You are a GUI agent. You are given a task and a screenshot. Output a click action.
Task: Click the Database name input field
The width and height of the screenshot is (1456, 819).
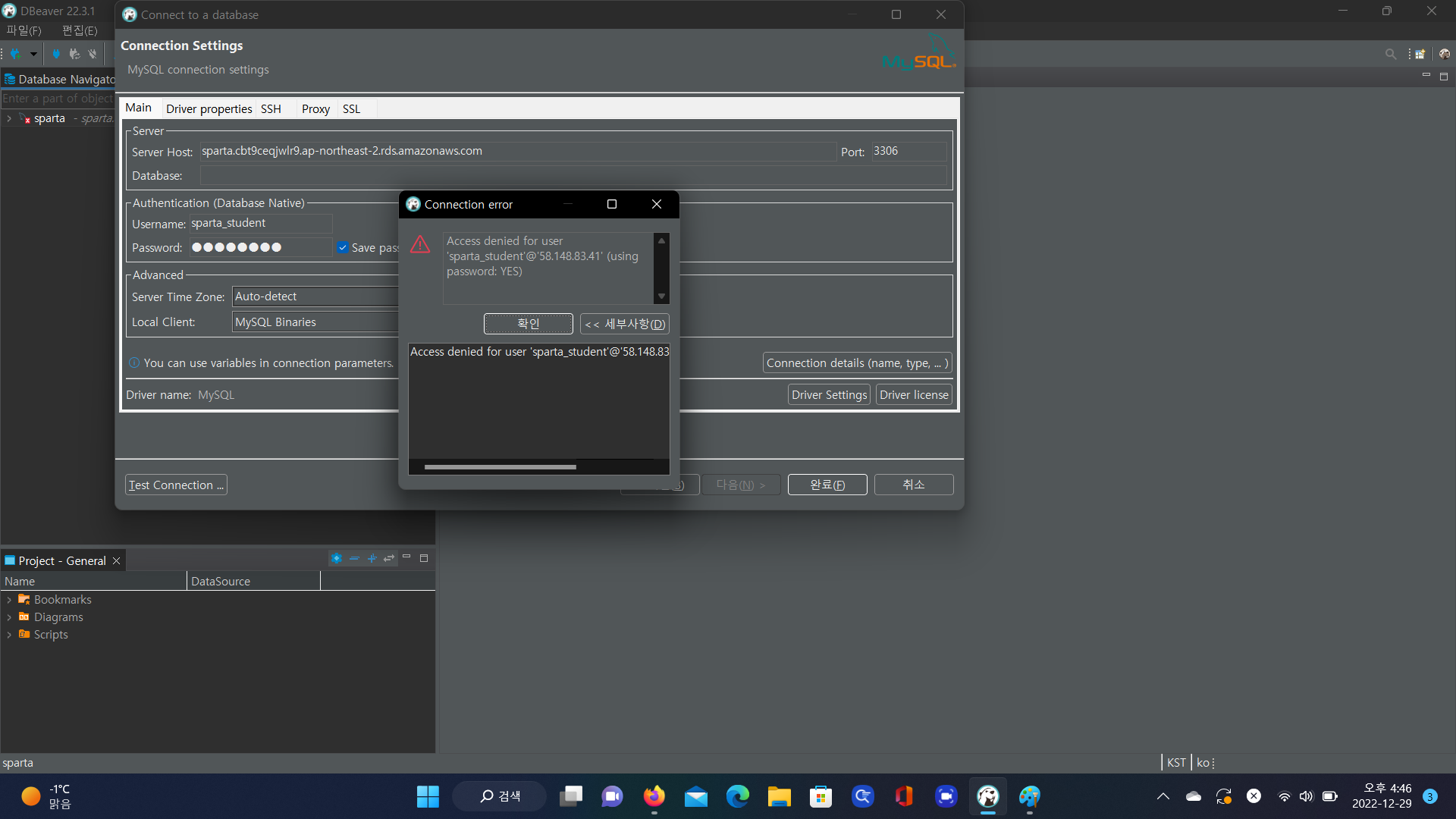(x=573, y=176)
